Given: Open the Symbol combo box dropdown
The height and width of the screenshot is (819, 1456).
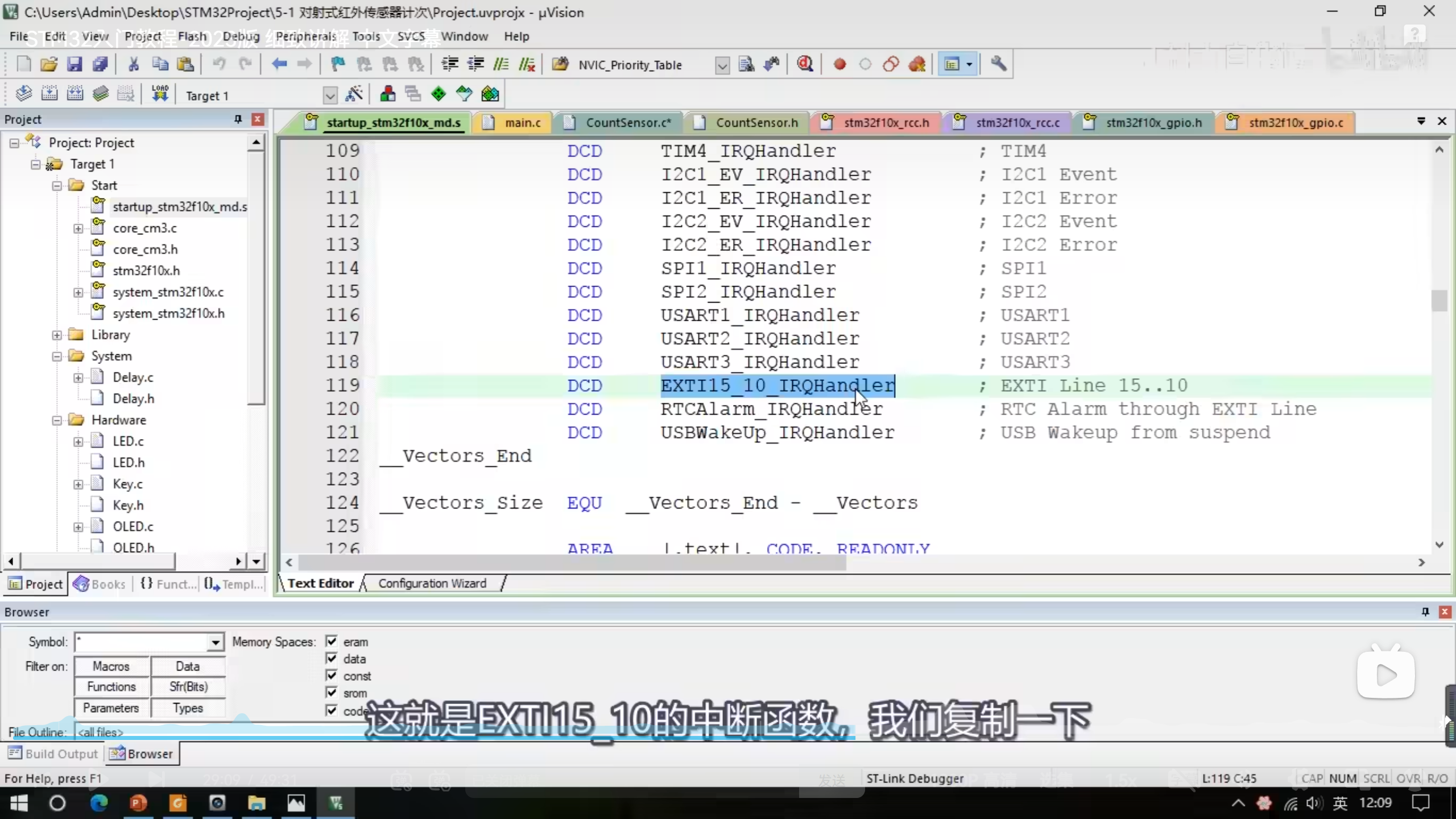Looking at the screenshot, I should point(215,643).
